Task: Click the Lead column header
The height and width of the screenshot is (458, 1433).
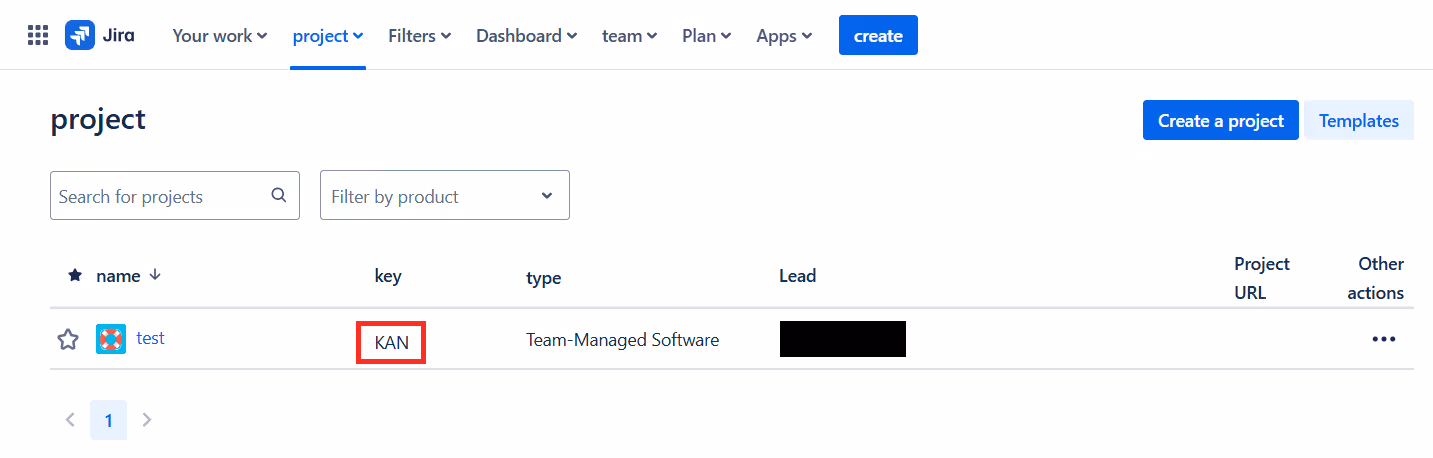Action: pos(798,276)
